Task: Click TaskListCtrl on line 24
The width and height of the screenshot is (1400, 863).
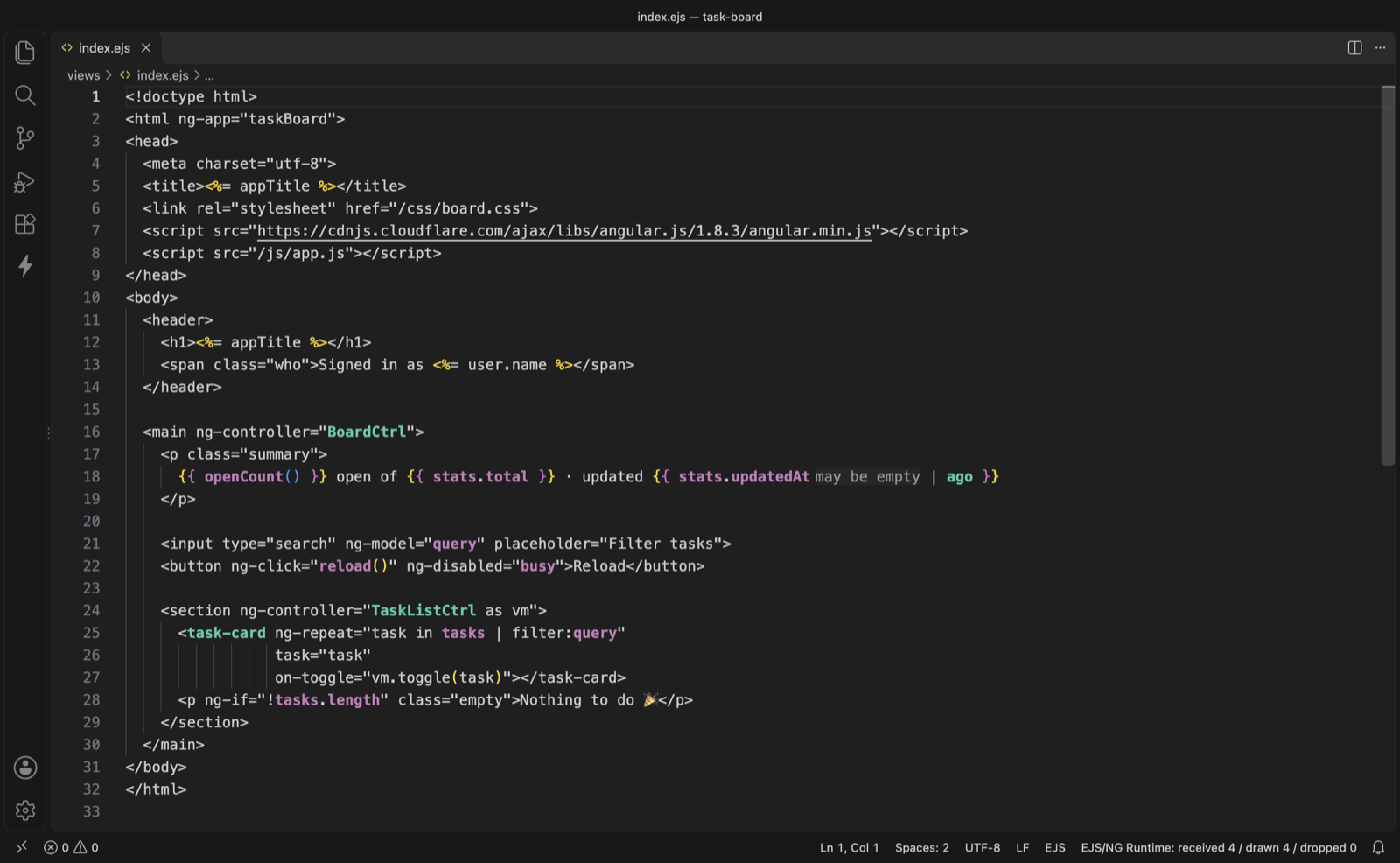Action: 423,610
